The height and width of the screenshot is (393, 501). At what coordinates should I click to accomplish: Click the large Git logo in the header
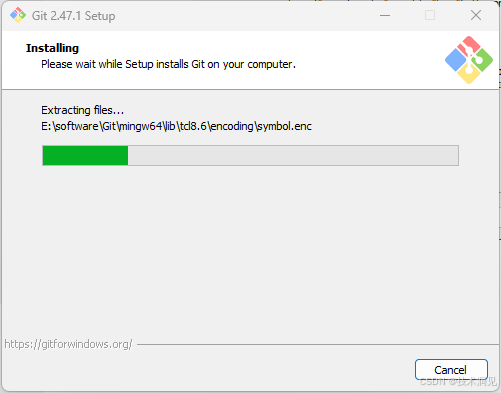pyautogui.click(x=469, y=60)
